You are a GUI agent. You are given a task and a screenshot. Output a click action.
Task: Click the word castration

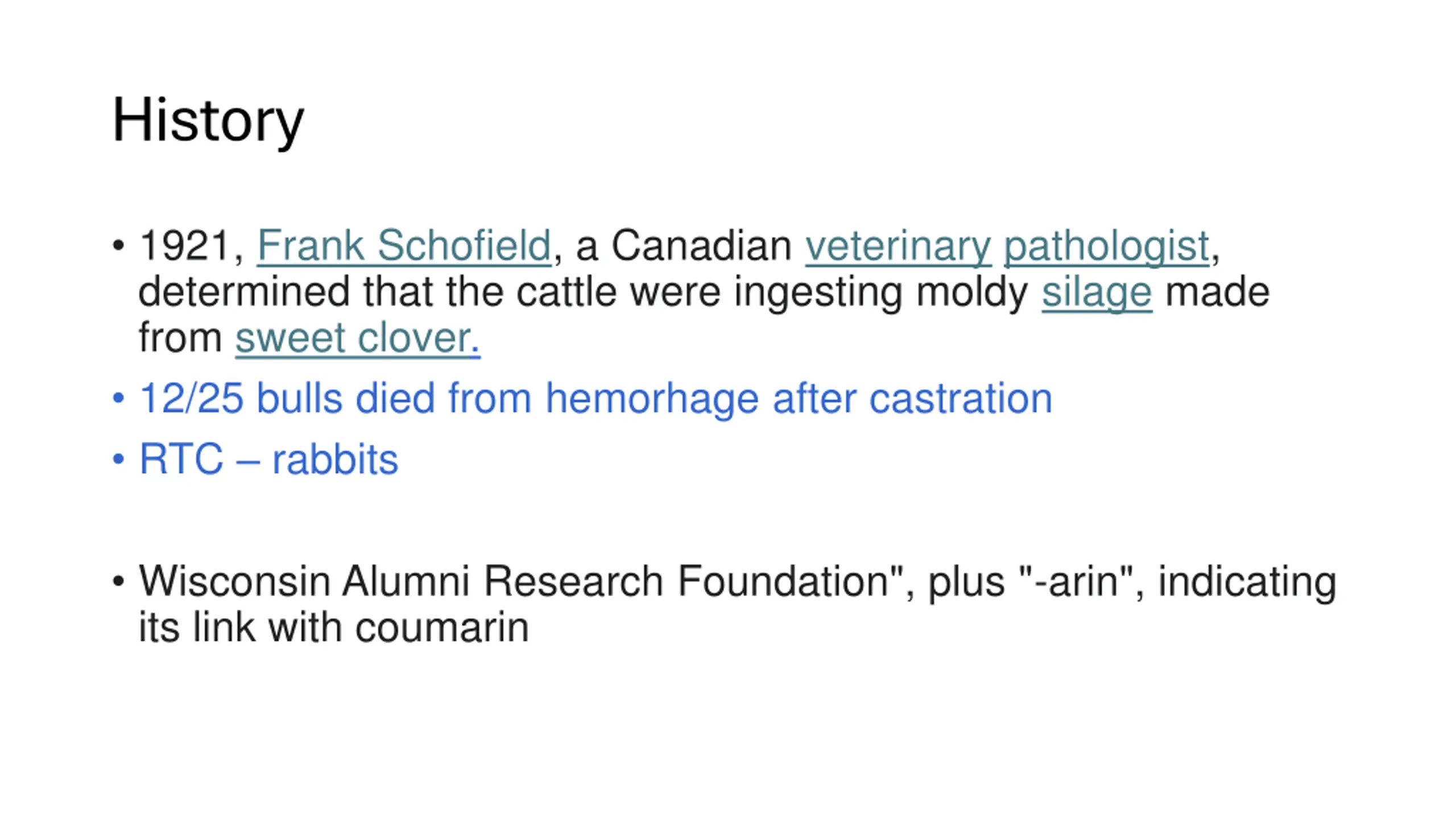click(x=961, y=399)
